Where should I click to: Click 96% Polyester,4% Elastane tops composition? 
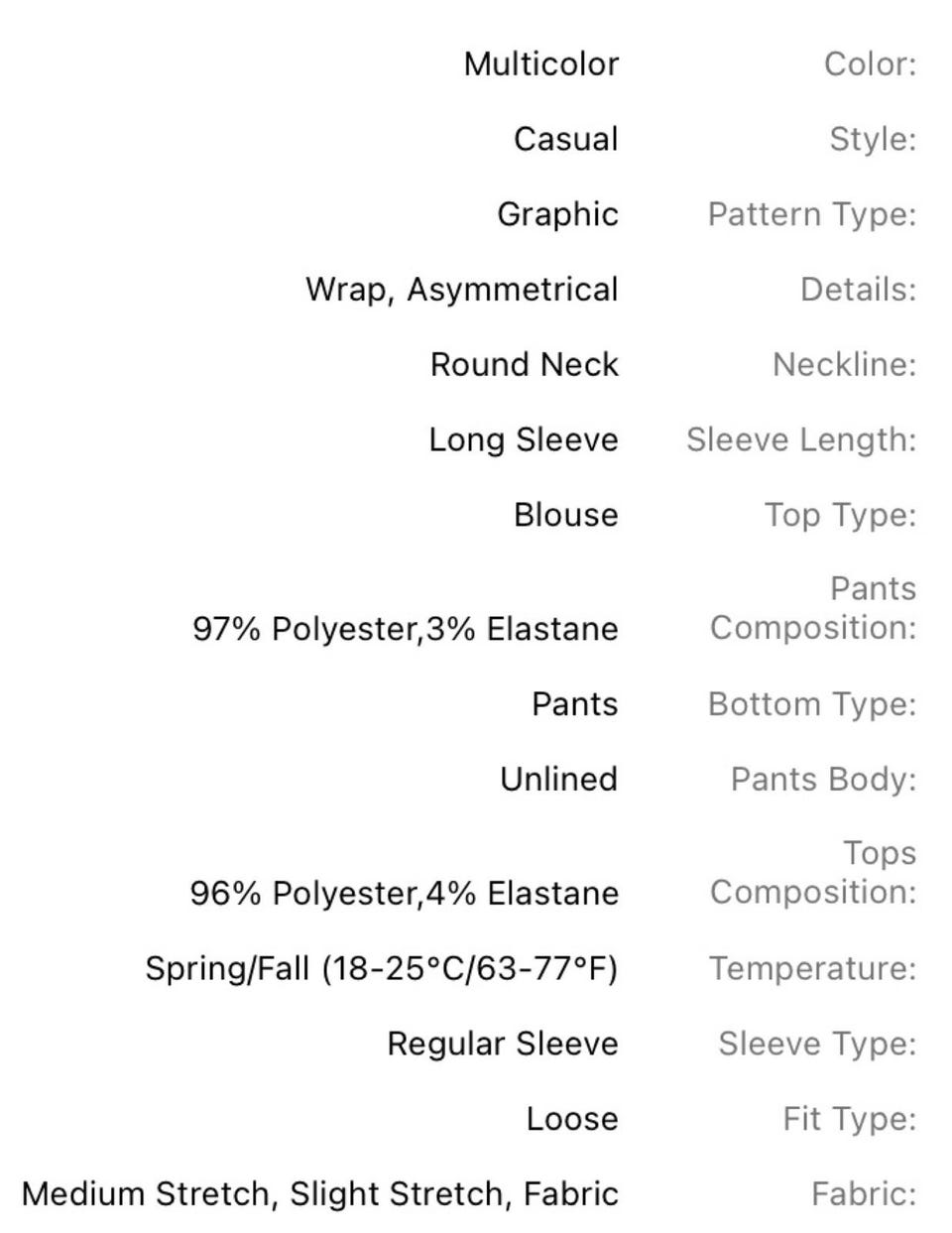pos(404,894)
